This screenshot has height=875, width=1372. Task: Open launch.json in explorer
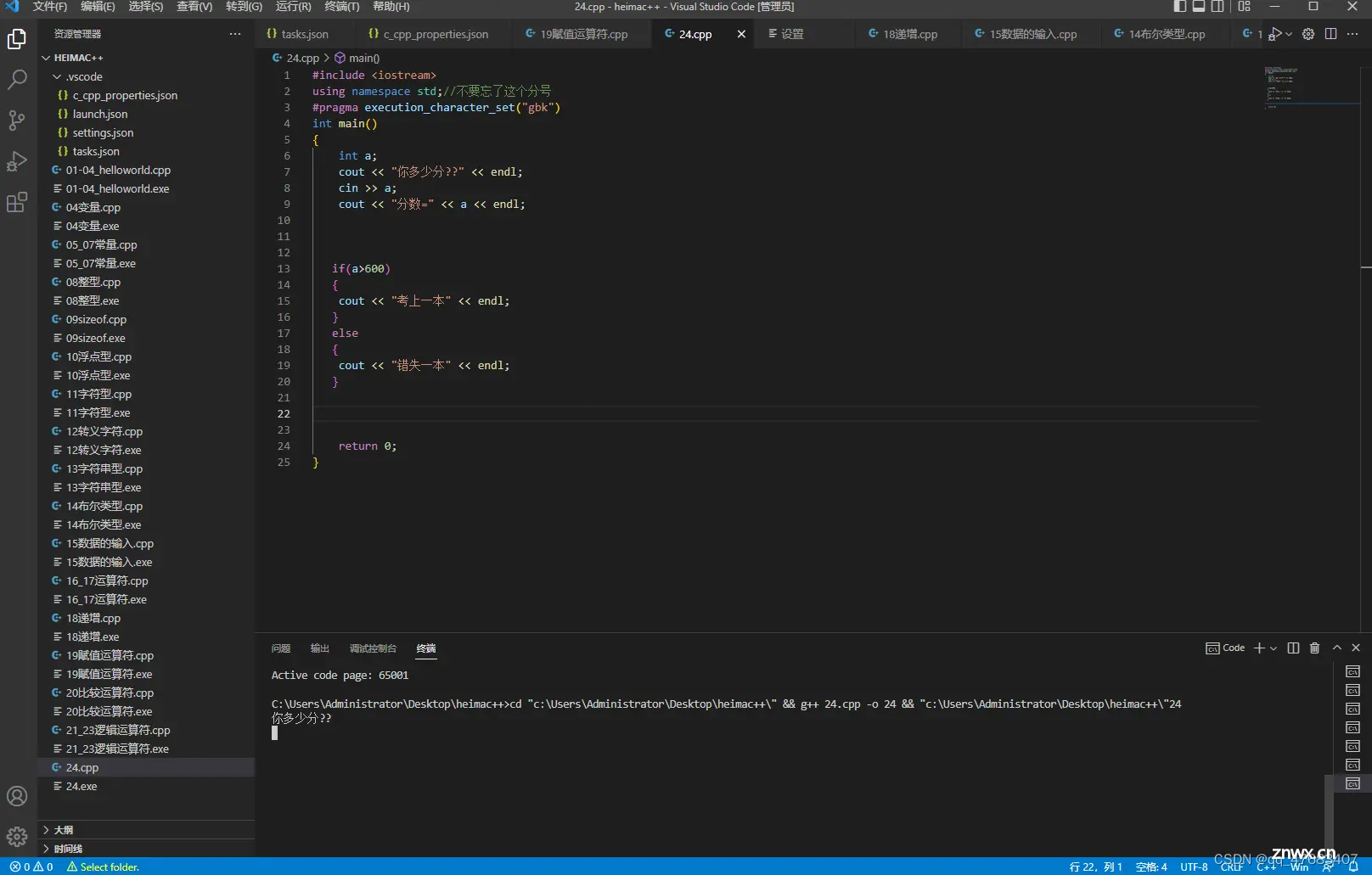tap(146, 114)
